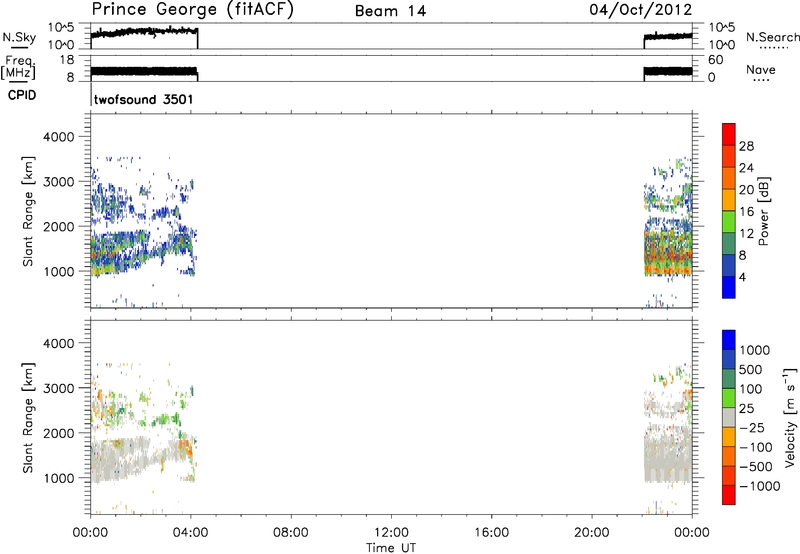Click the 16 label on power colorbar
The width and height of the screenshot is (800, 554).
[746, 212]
